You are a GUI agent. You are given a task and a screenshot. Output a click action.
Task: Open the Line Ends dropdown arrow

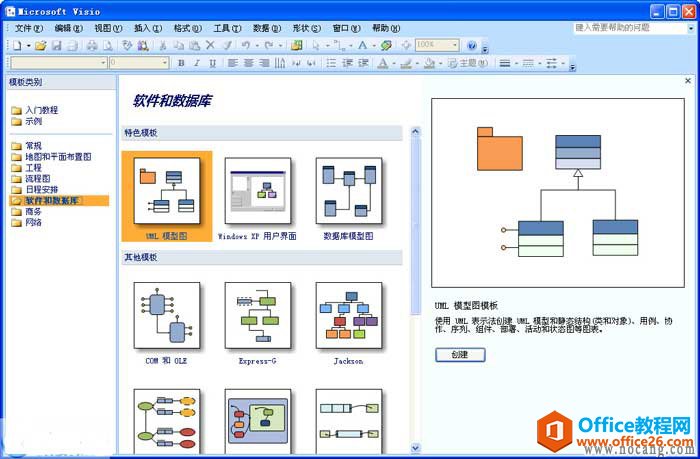point(563,63)
